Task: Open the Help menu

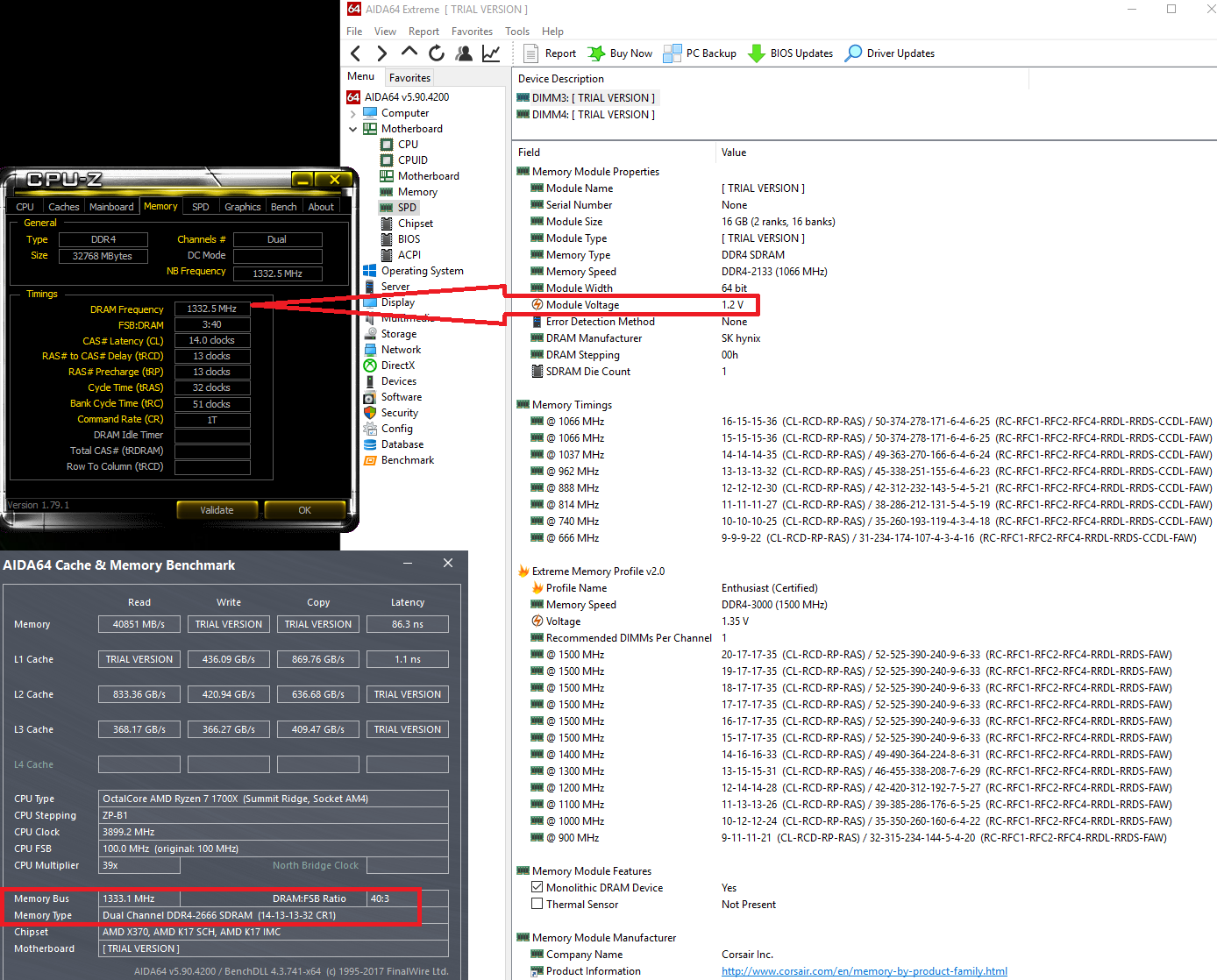Action: coord(552,31)
